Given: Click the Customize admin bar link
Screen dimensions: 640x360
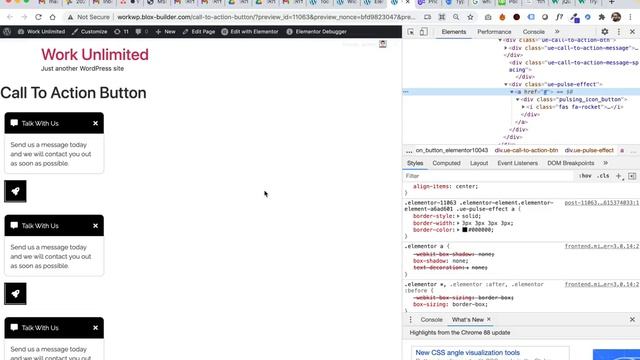Looking at the screenshot, I should click(89, 31).
